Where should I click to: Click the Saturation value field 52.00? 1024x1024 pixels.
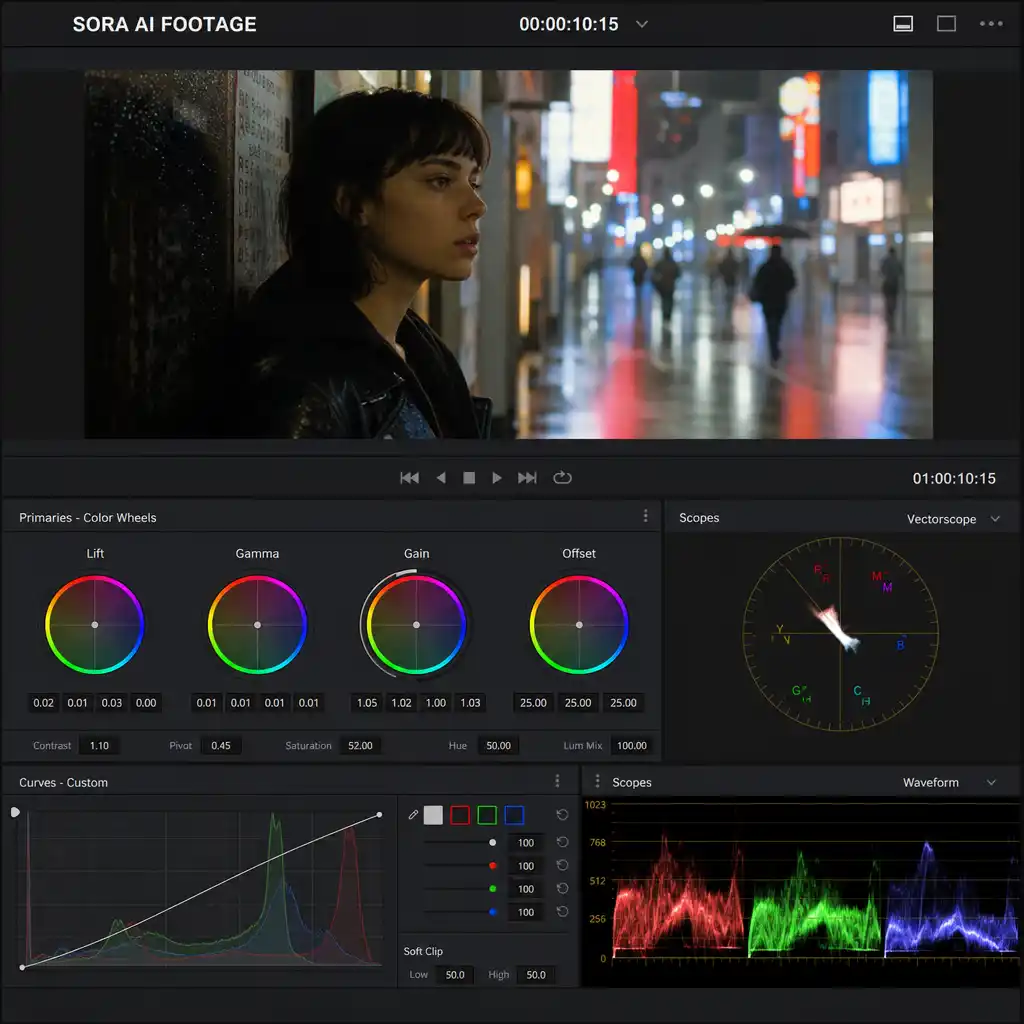click(x=360, y=745)
